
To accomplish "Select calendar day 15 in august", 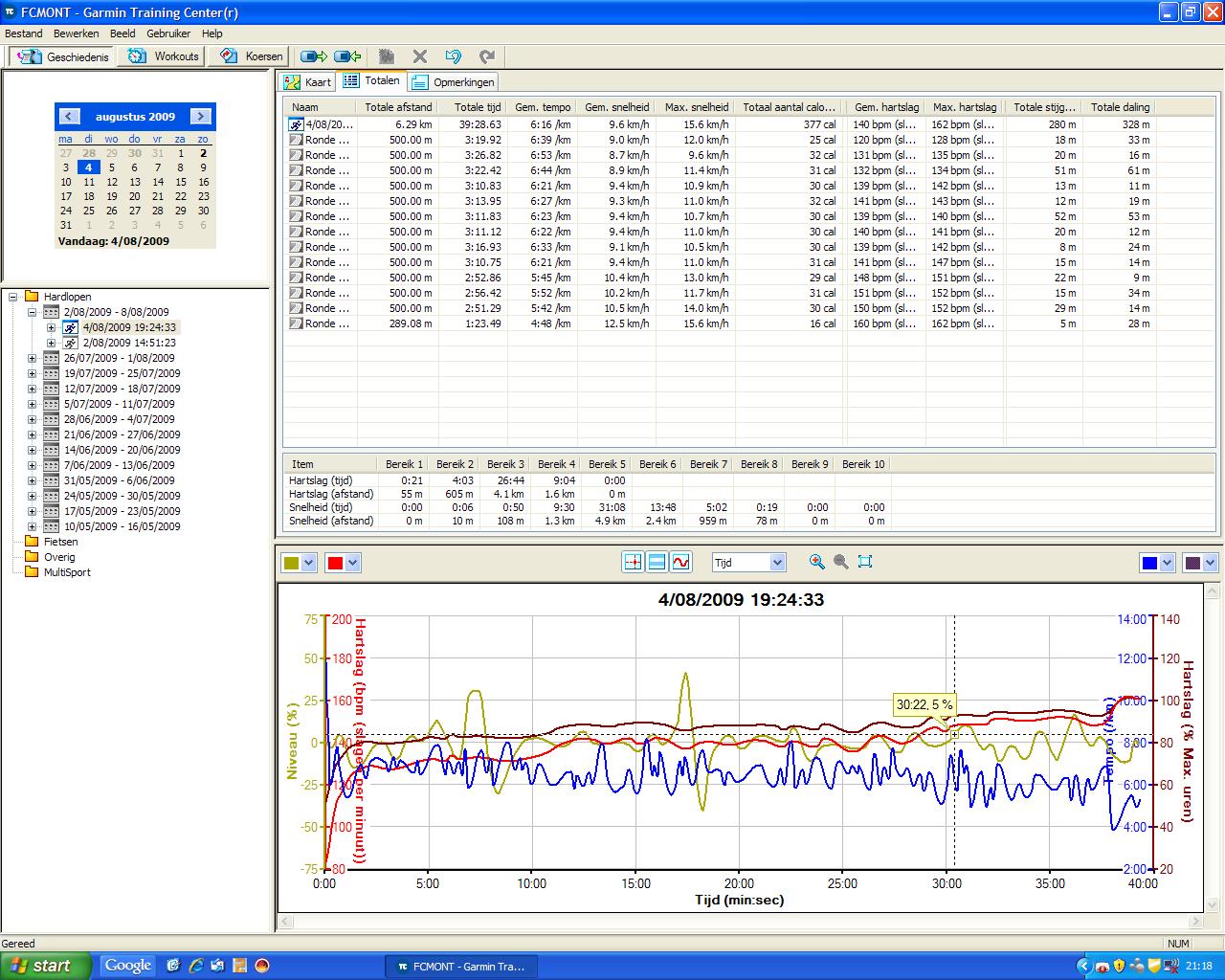I will (180, 182).
